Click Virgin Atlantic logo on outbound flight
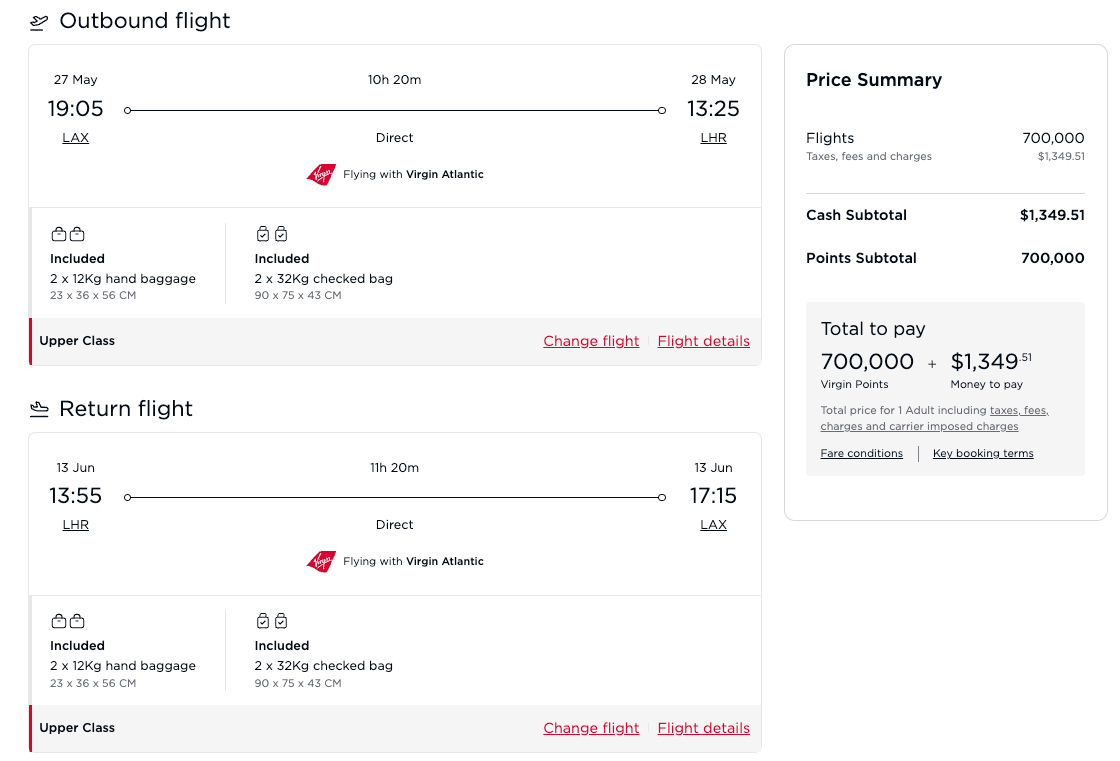 pos(321,175)
